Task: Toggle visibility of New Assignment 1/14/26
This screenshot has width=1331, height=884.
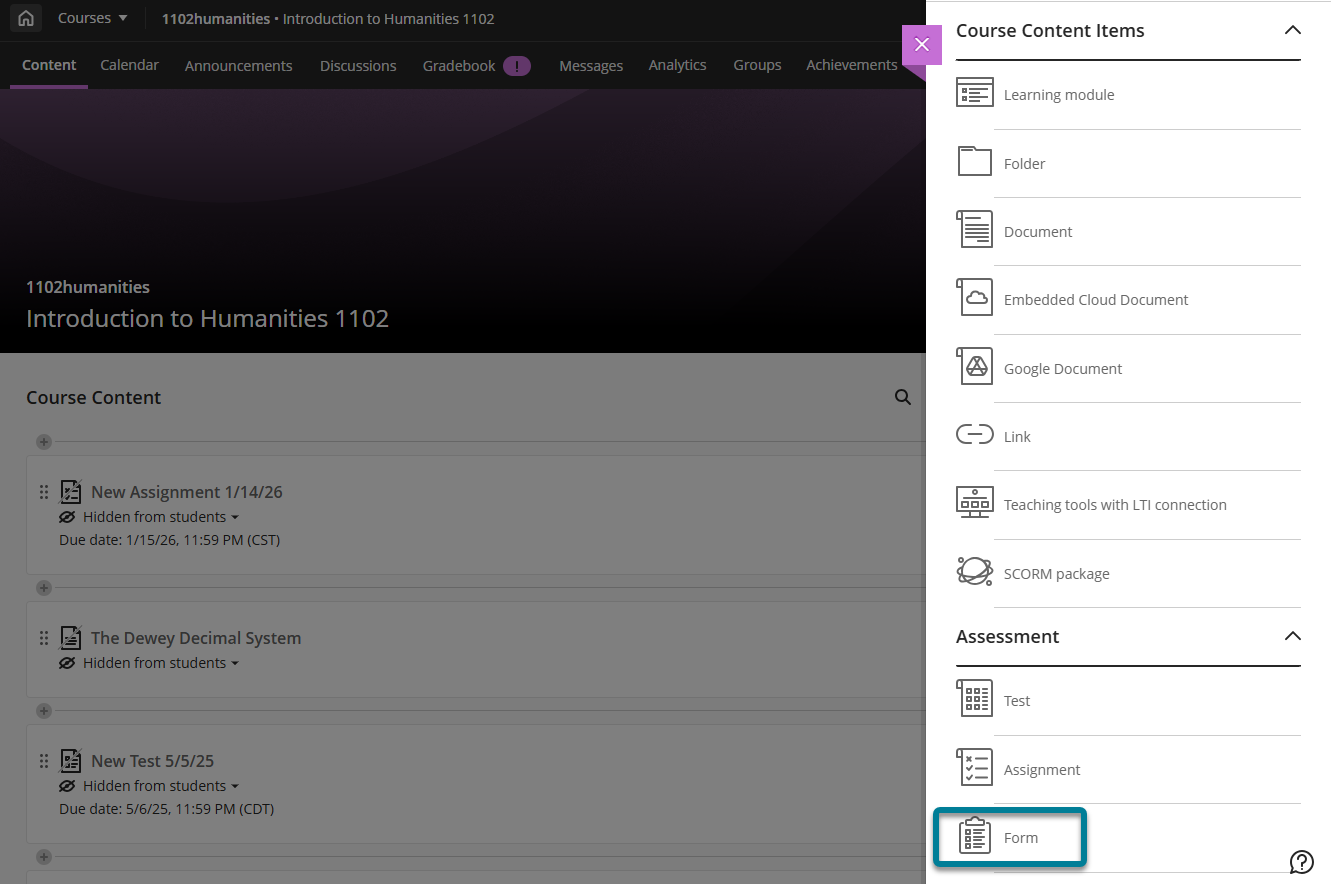Action: [x=148, y=516]
